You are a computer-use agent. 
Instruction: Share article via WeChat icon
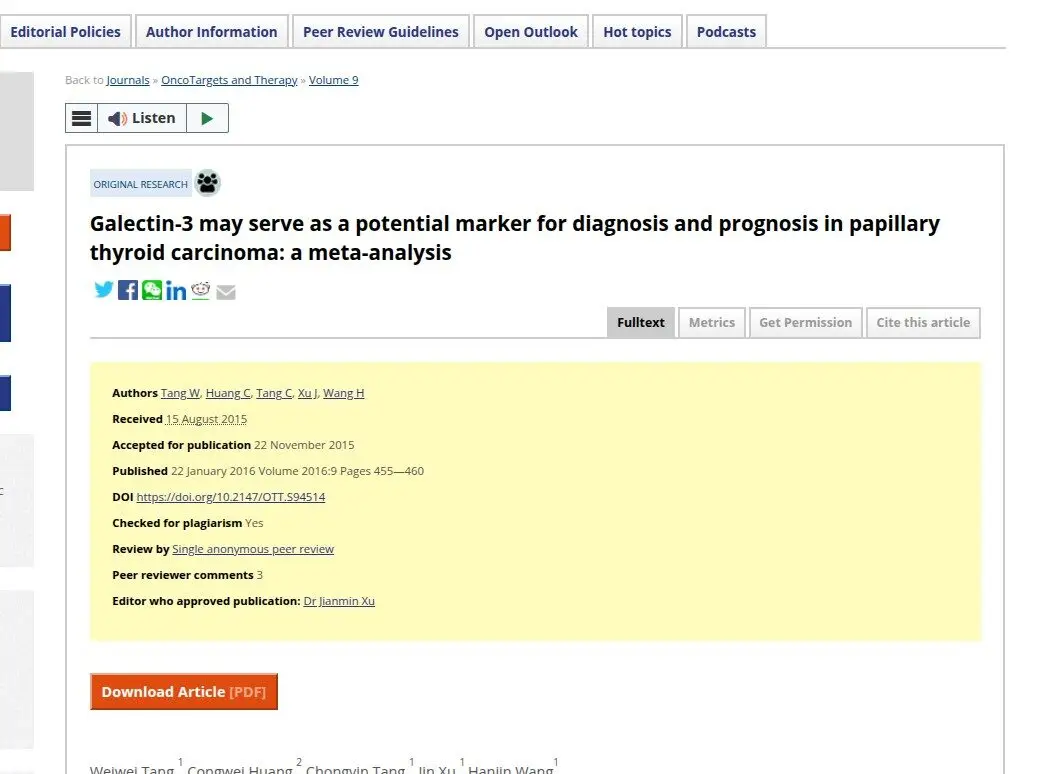tap(152, 290)
